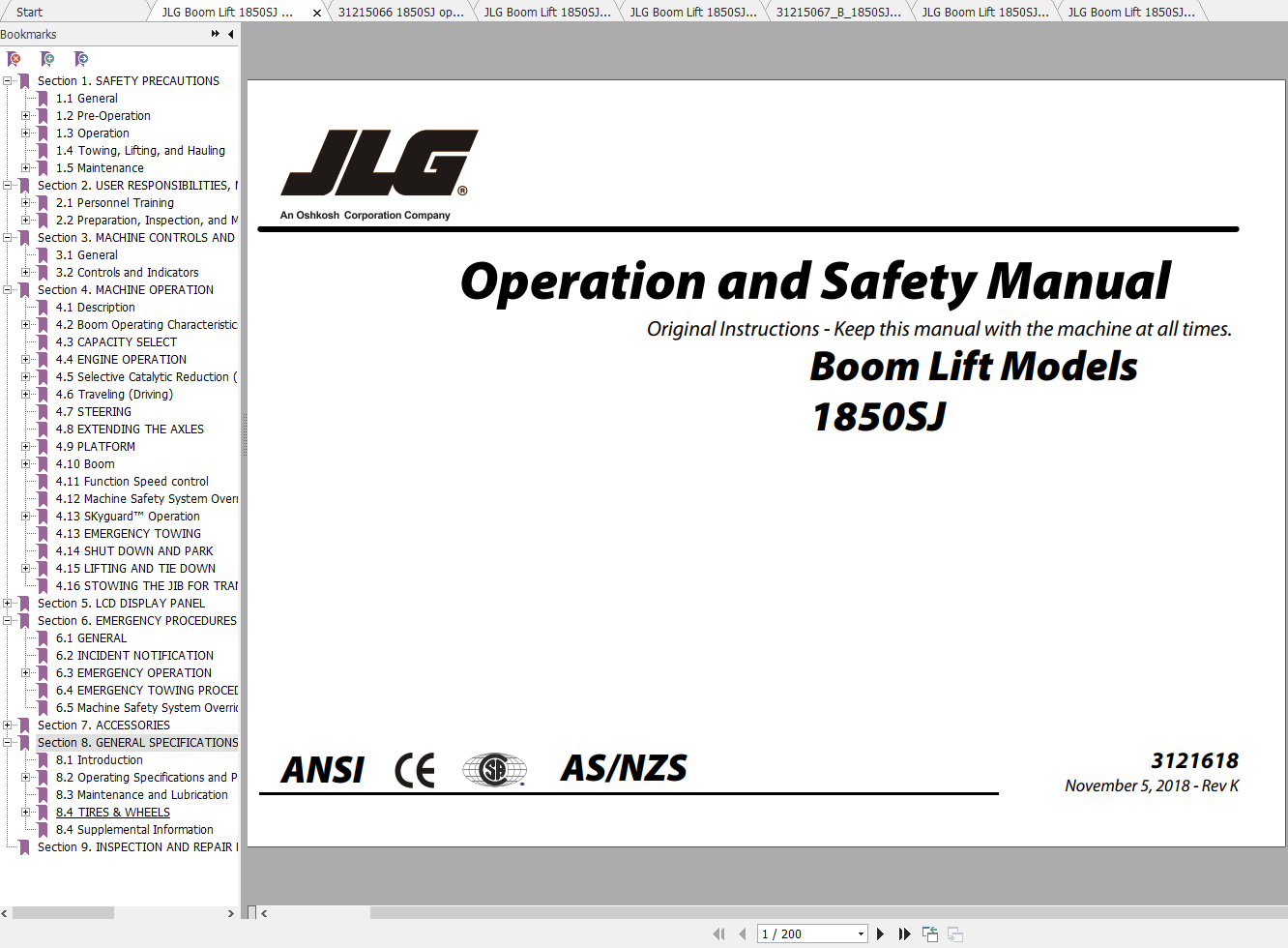Expand the 8.4 TIRES & WHEELS node
Viewport: 1288px width, 948px height.
coord(26,813)
